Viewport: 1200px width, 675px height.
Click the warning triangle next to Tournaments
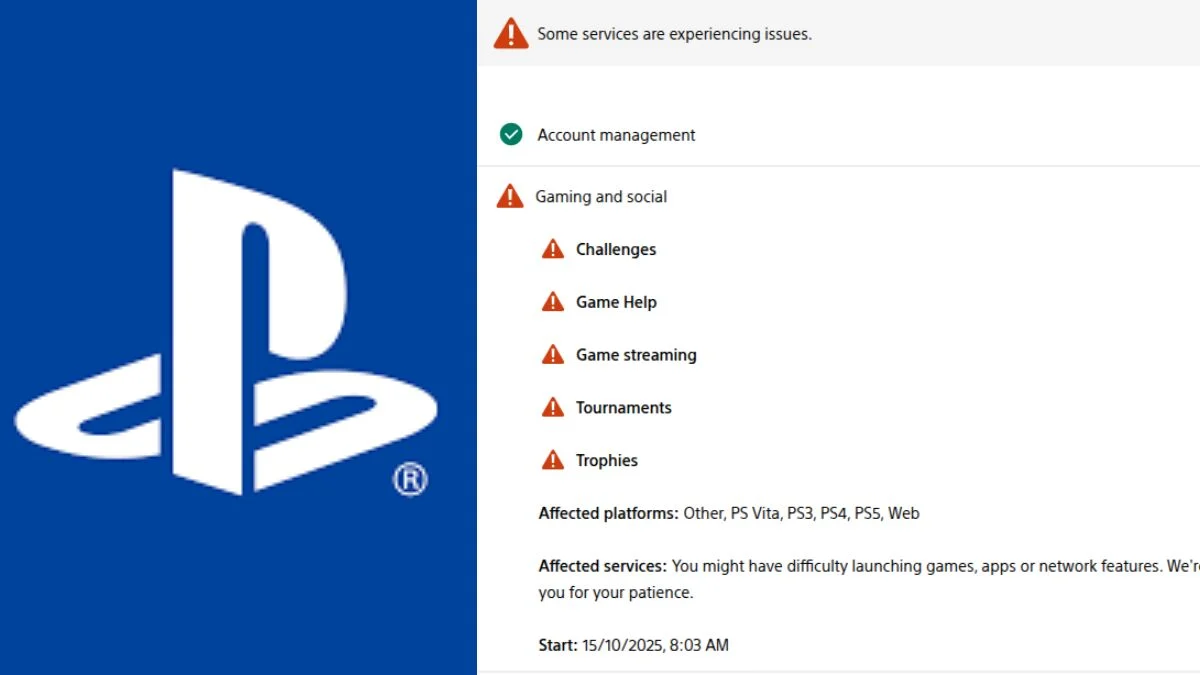click(x=551, y=406)
